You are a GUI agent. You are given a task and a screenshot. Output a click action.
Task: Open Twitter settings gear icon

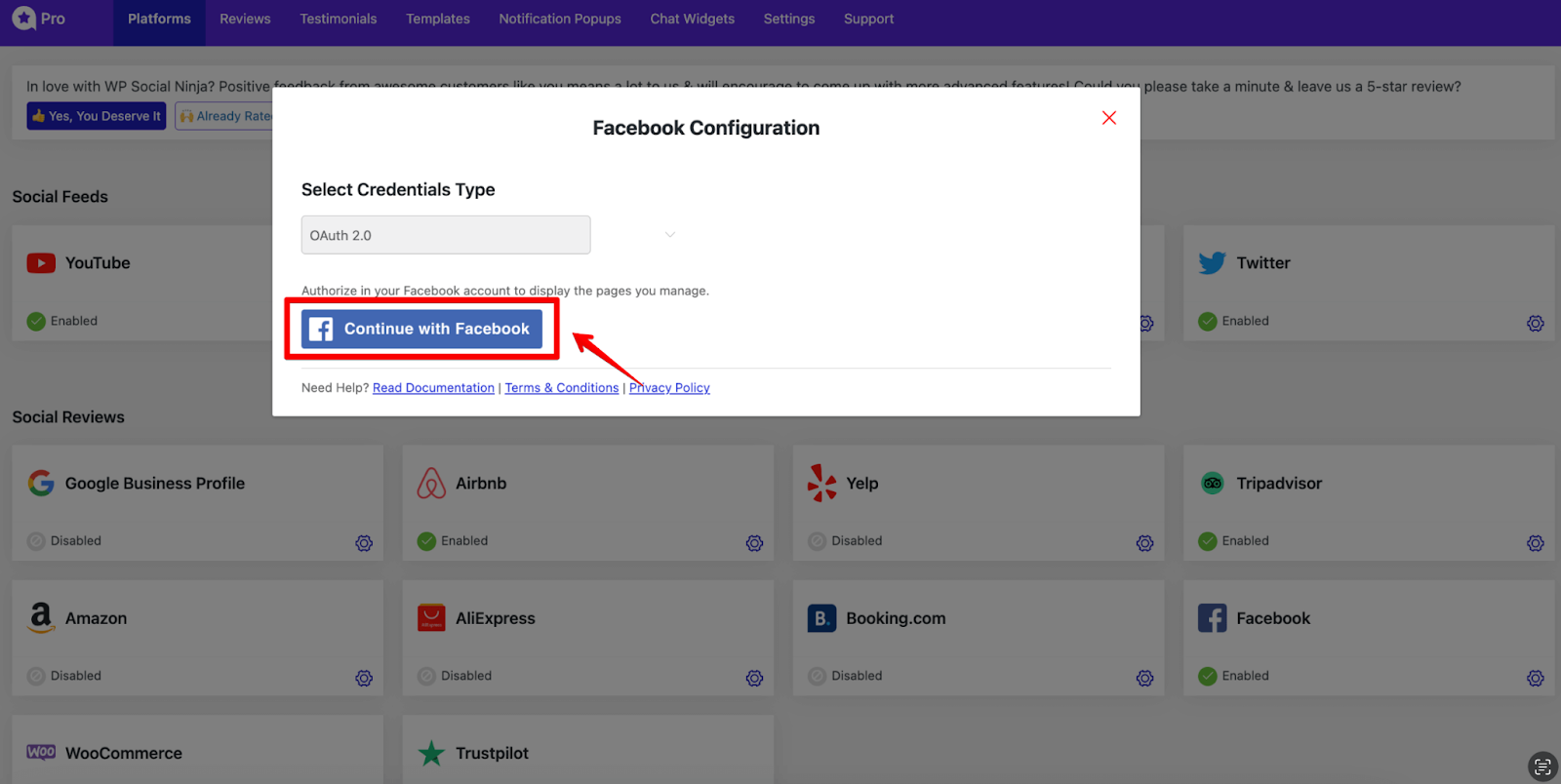point(1535,323)
